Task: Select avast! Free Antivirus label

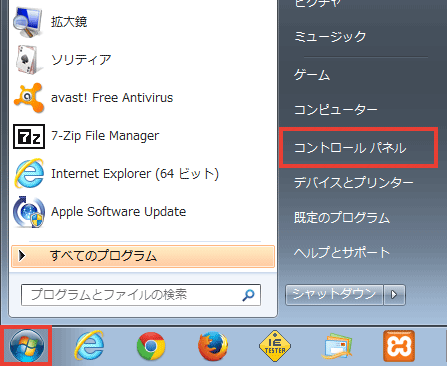Action: 112,98
